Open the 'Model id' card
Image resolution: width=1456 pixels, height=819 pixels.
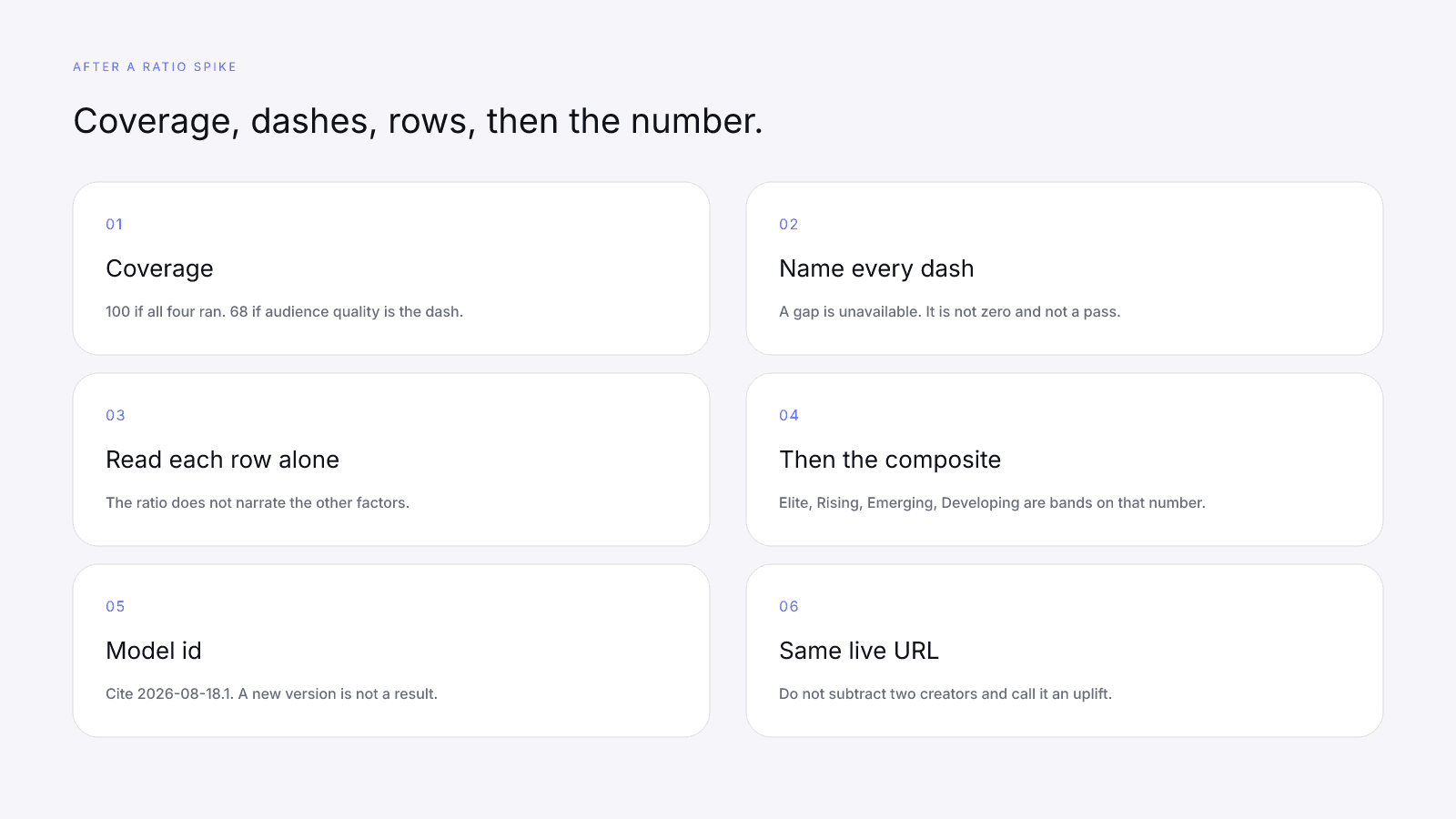tap(391, 651)
